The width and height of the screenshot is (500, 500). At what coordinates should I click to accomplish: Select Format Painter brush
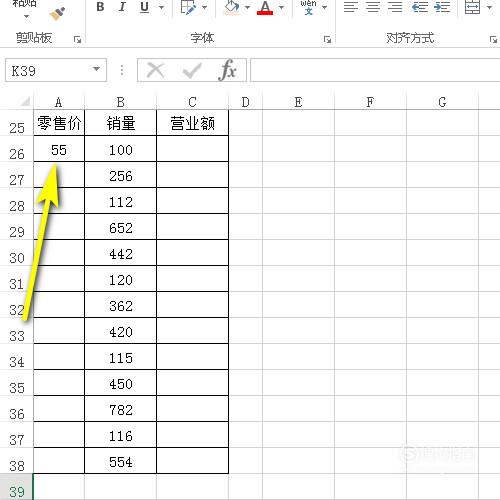coord(57,13)
